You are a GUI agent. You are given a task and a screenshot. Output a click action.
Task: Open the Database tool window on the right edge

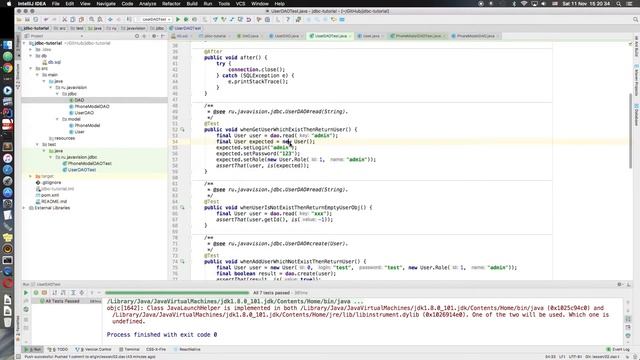click(x=636, y=115)
